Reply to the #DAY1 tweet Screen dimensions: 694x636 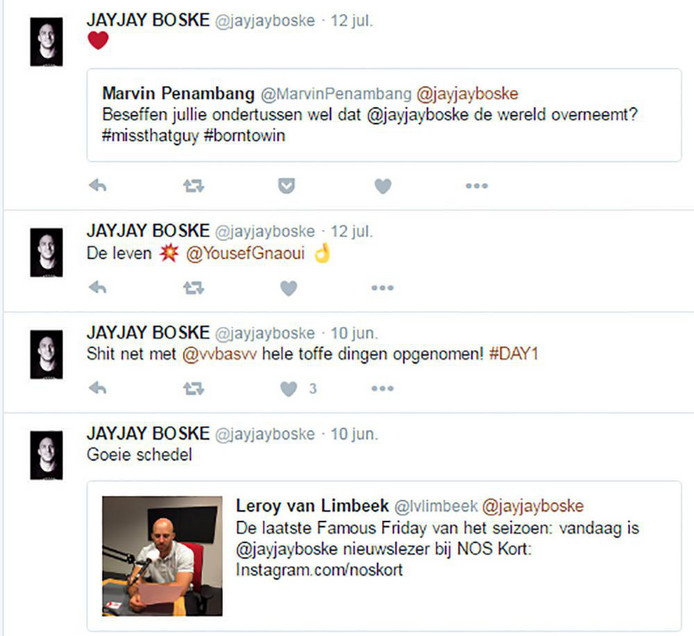tap(97, 388)
